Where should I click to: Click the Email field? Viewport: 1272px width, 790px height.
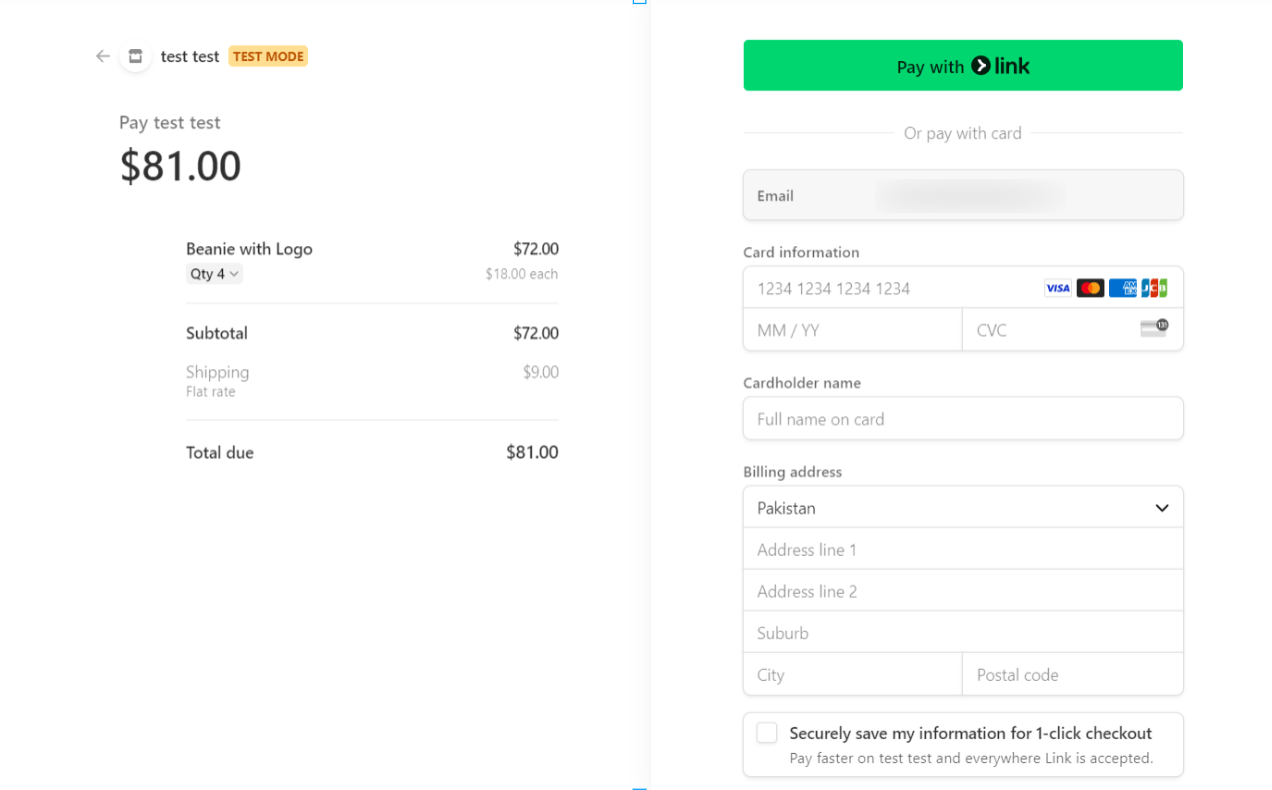962,195
